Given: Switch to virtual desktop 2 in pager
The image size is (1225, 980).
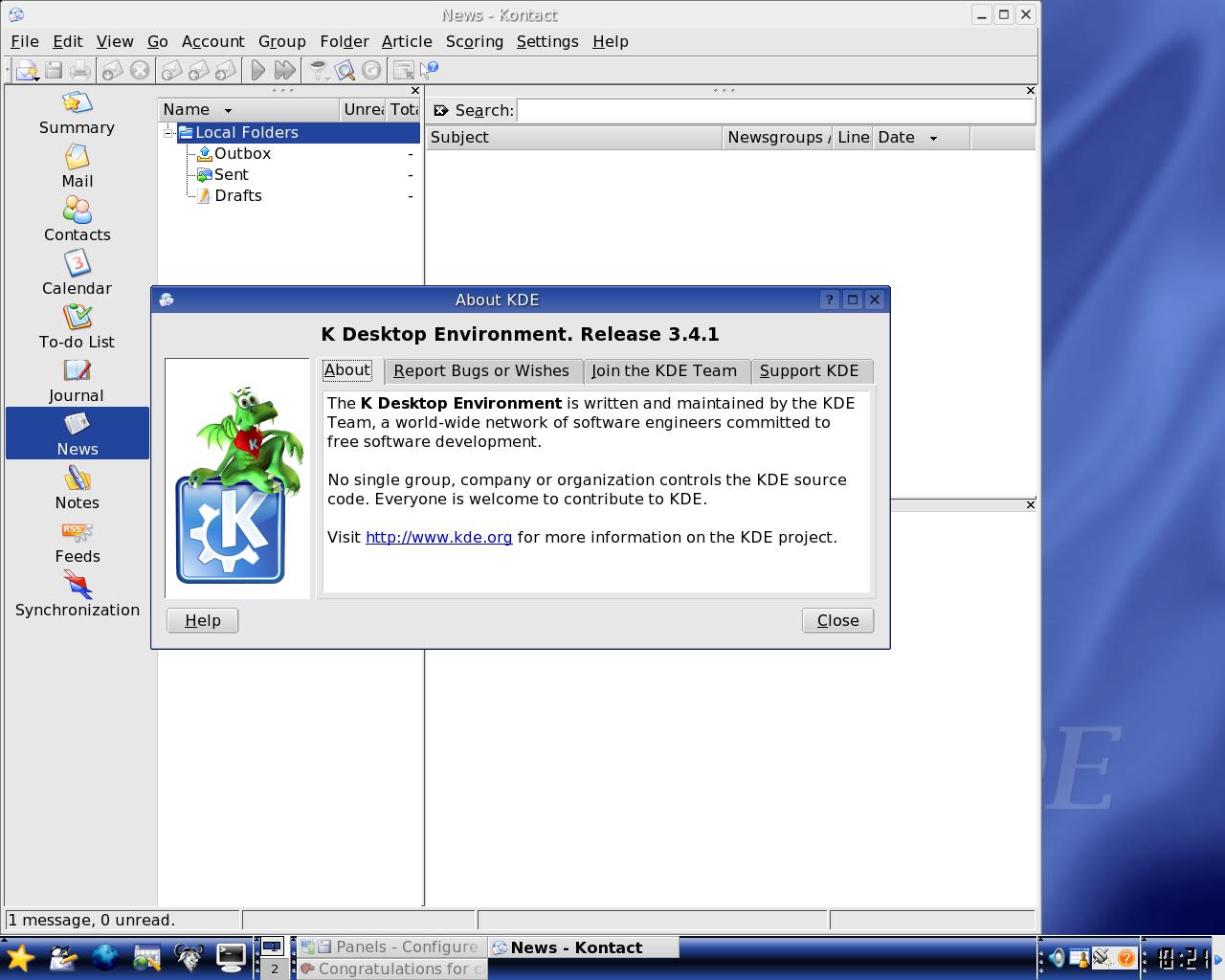Looking at the screenshot, I should point(274,969).
